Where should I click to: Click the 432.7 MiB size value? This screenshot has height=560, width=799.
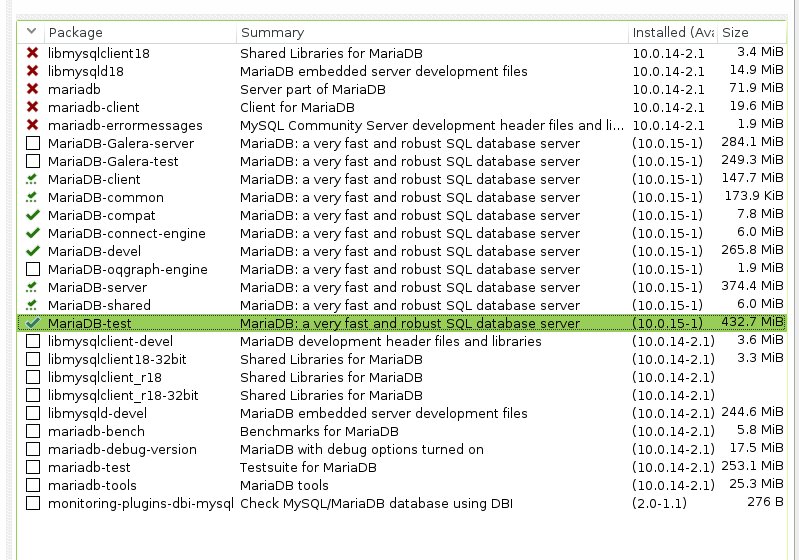[x=752, y=322]
